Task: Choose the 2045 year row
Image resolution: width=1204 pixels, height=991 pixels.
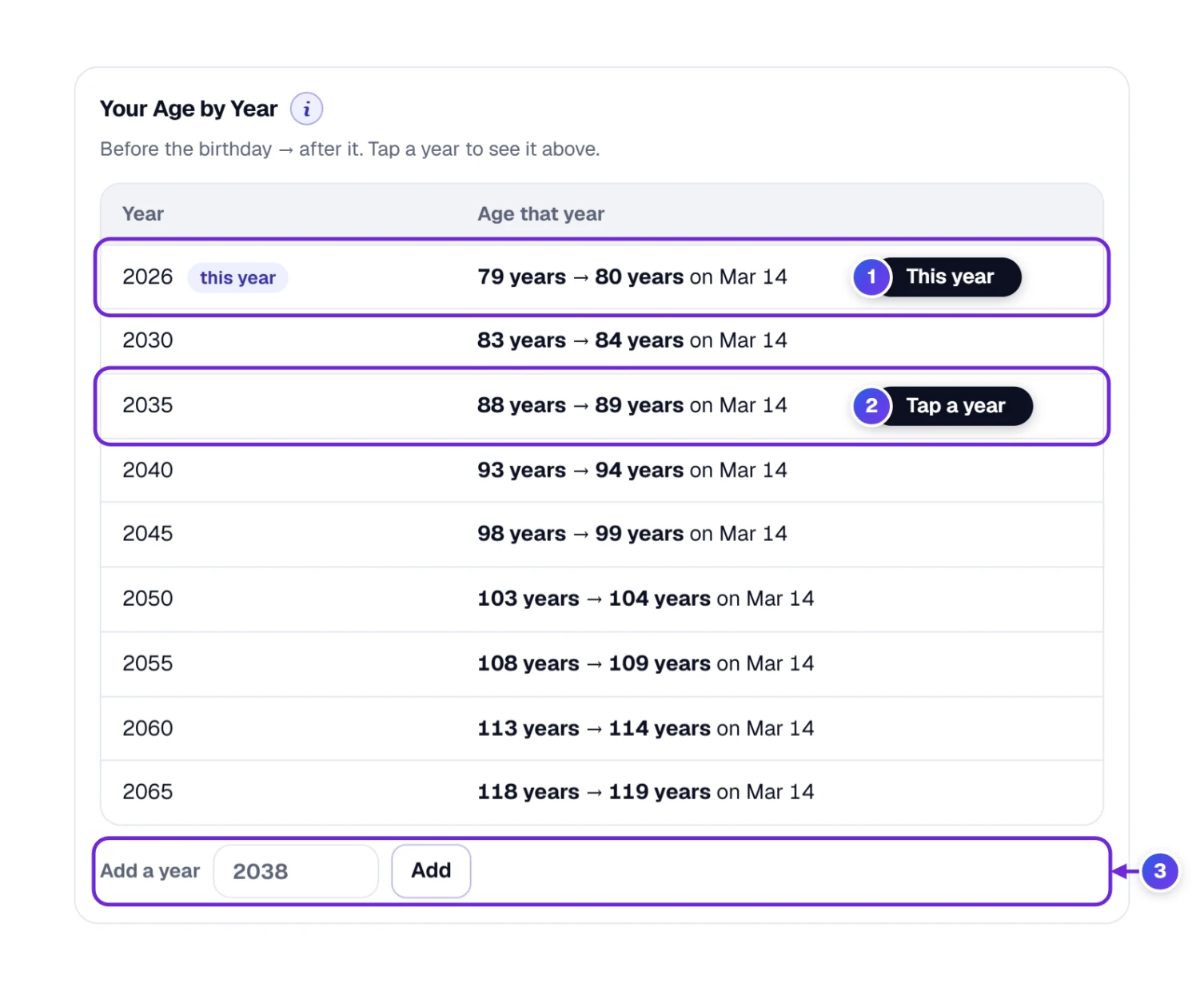Action: point(602,534)
